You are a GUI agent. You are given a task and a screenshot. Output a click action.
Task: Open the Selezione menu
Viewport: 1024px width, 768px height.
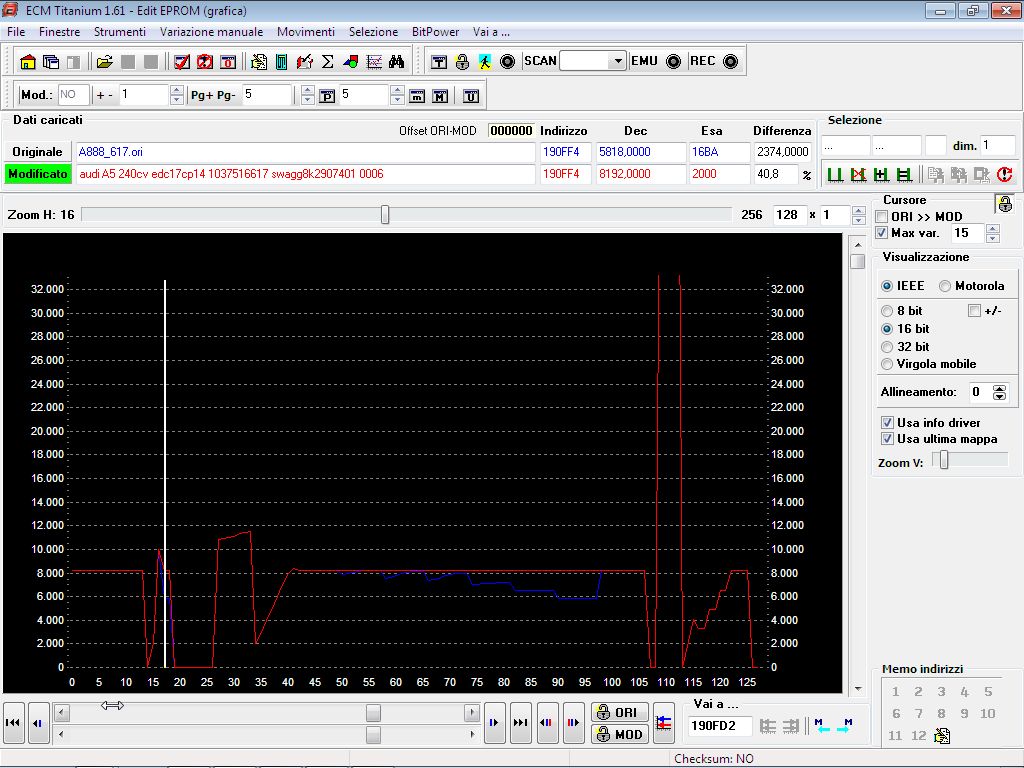click(373, 32)
